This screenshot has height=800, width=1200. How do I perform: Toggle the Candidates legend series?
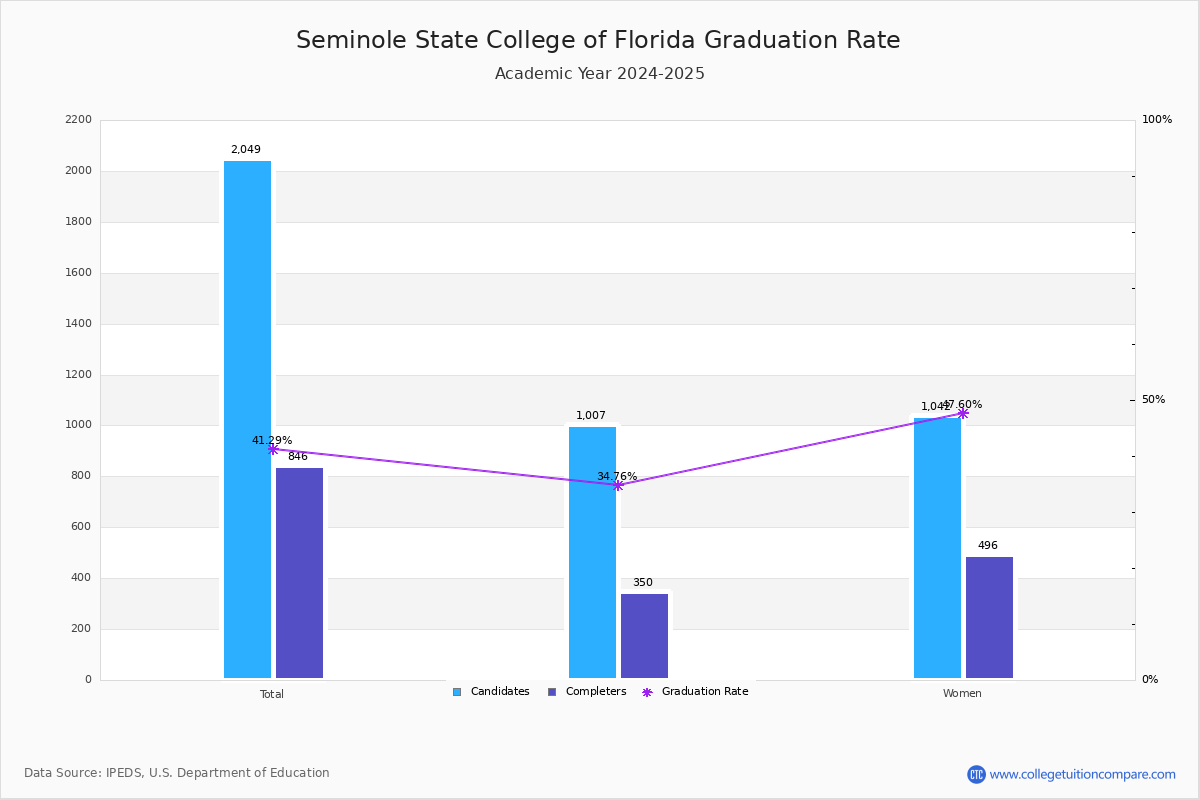pyautogui.click(x=491, y=692)
